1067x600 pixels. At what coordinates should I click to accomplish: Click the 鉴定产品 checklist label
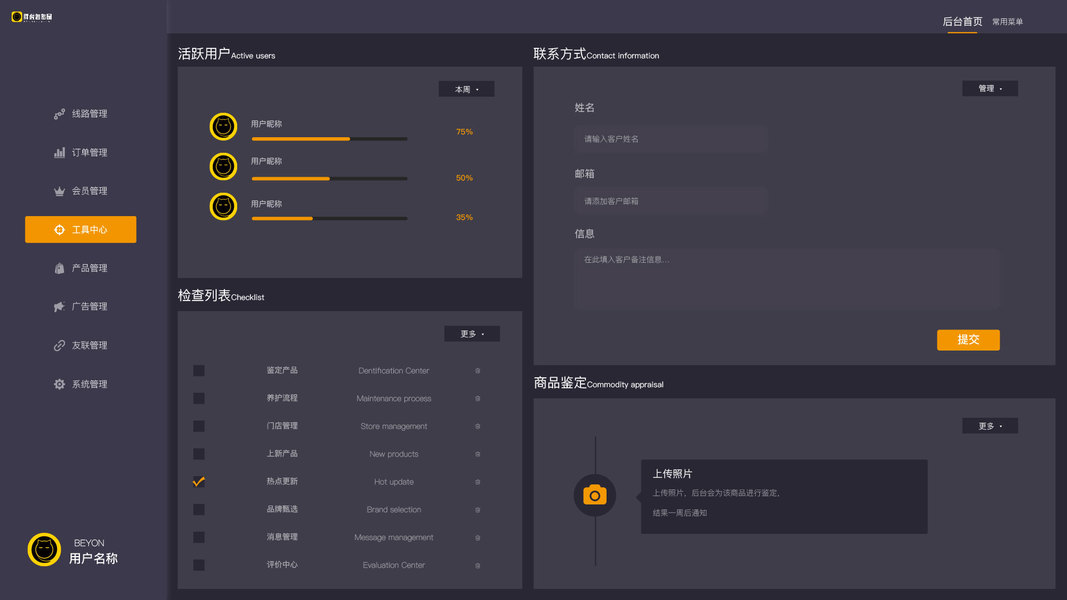click(x=282, y=371)
